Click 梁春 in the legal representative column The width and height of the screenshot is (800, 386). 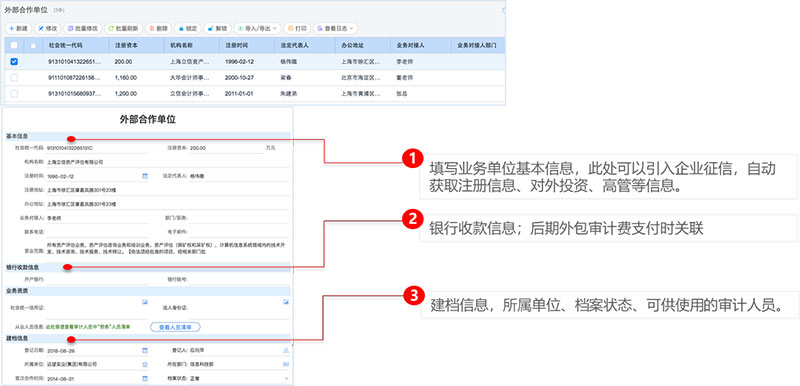[x=286, y=78]
